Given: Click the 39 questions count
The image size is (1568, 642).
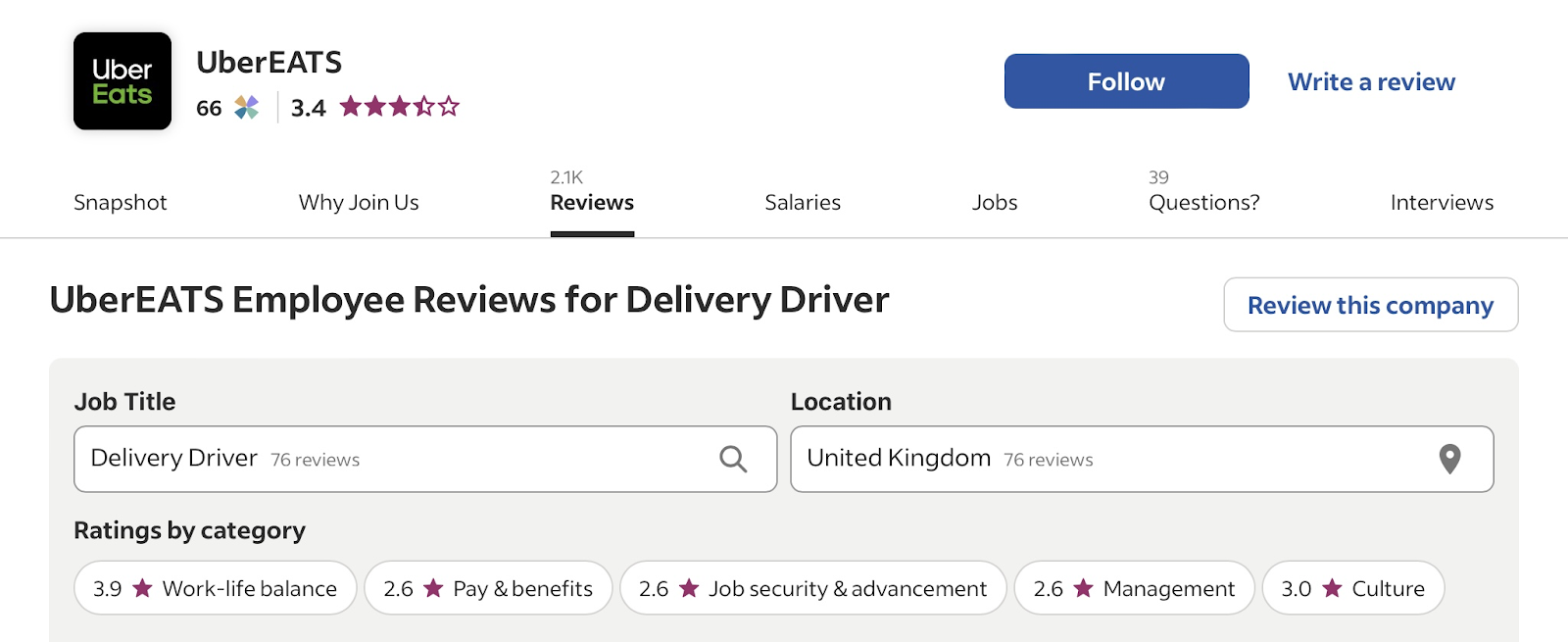Looking at the screenshot, I should 1158,177.
